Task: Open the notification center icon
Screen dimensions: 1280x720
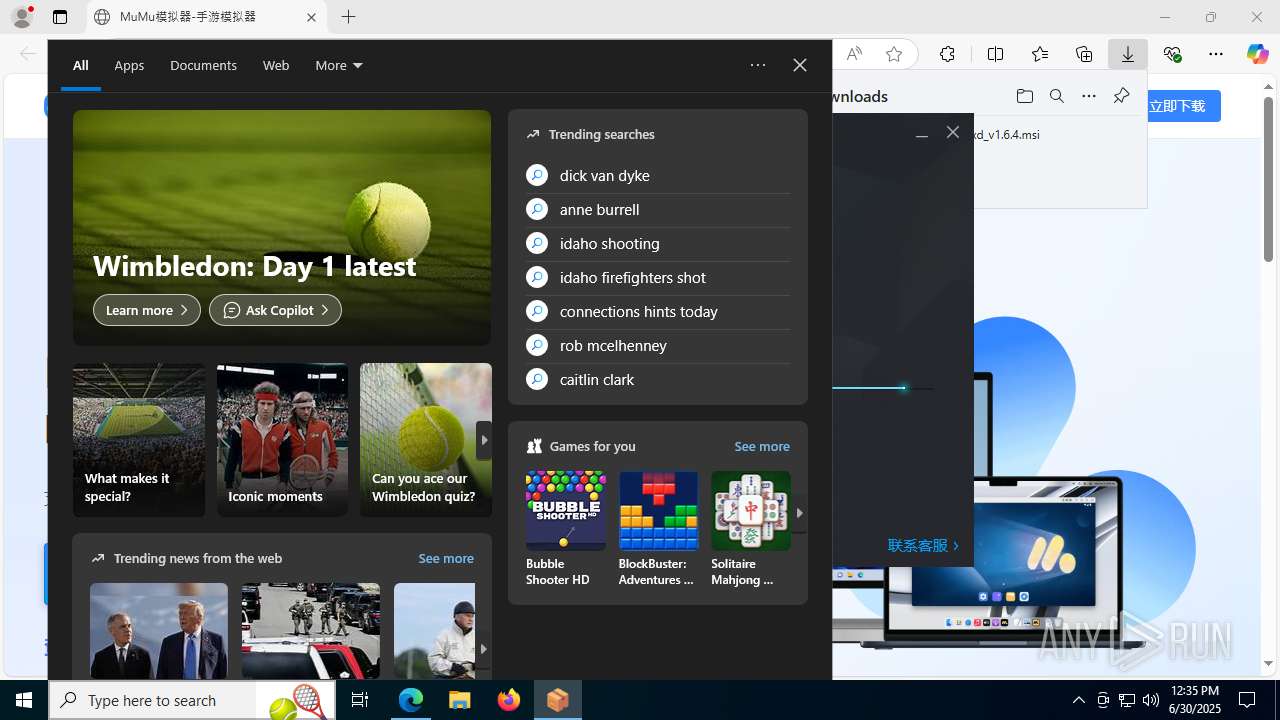Action: pos(1247,700)
